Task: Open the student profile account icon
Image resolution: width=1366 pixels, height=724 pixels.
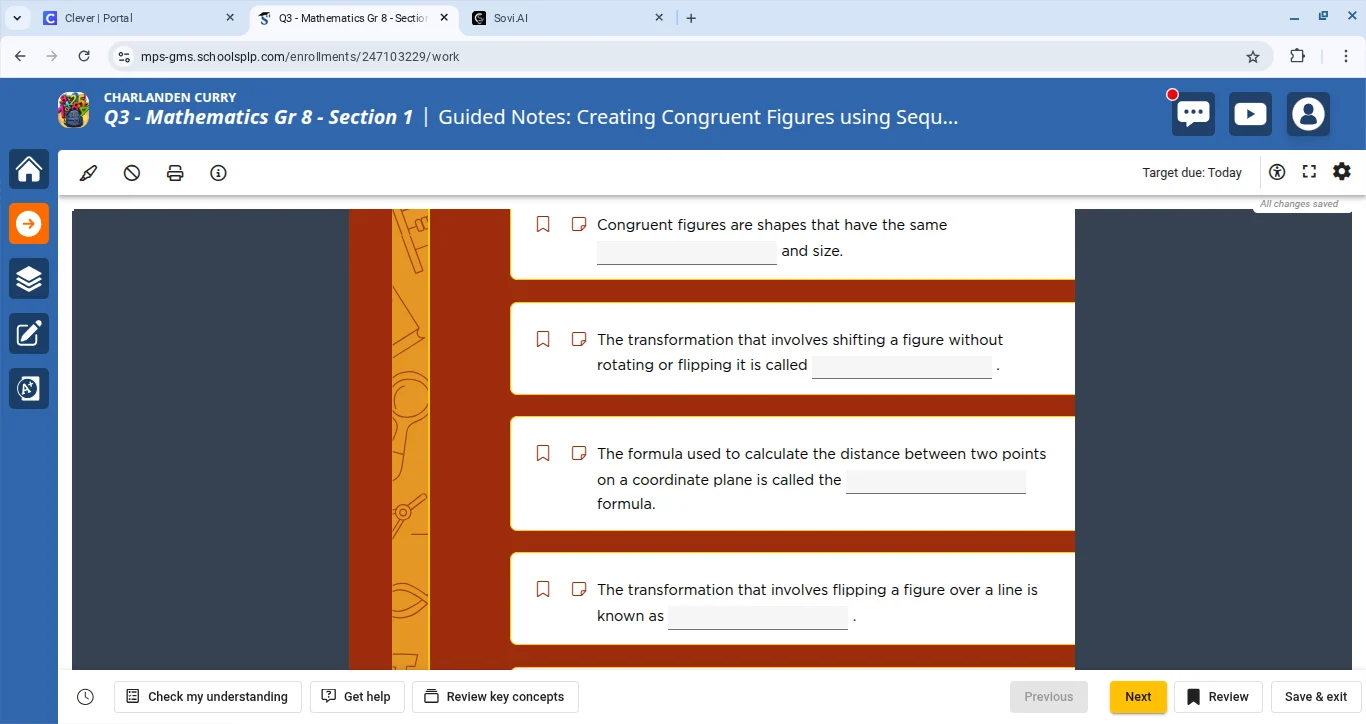Action: (1308, 113)
